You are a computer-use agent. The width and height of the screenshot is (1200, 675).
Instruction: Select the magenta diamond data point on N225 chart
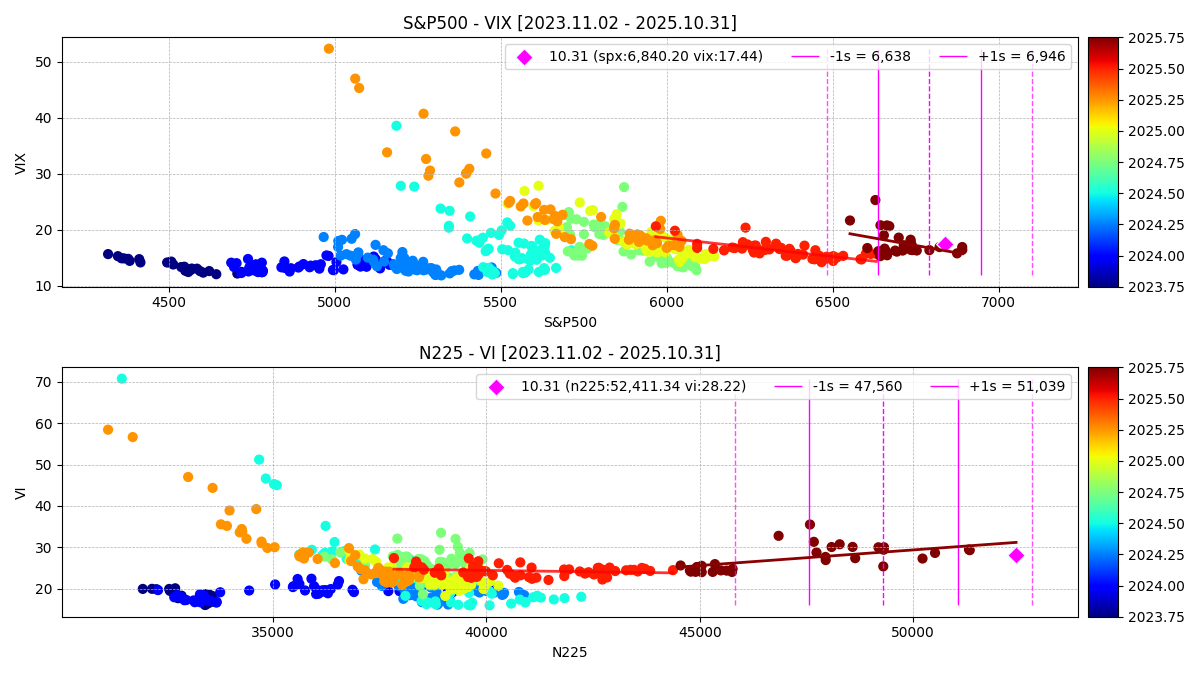point(1016,555)
